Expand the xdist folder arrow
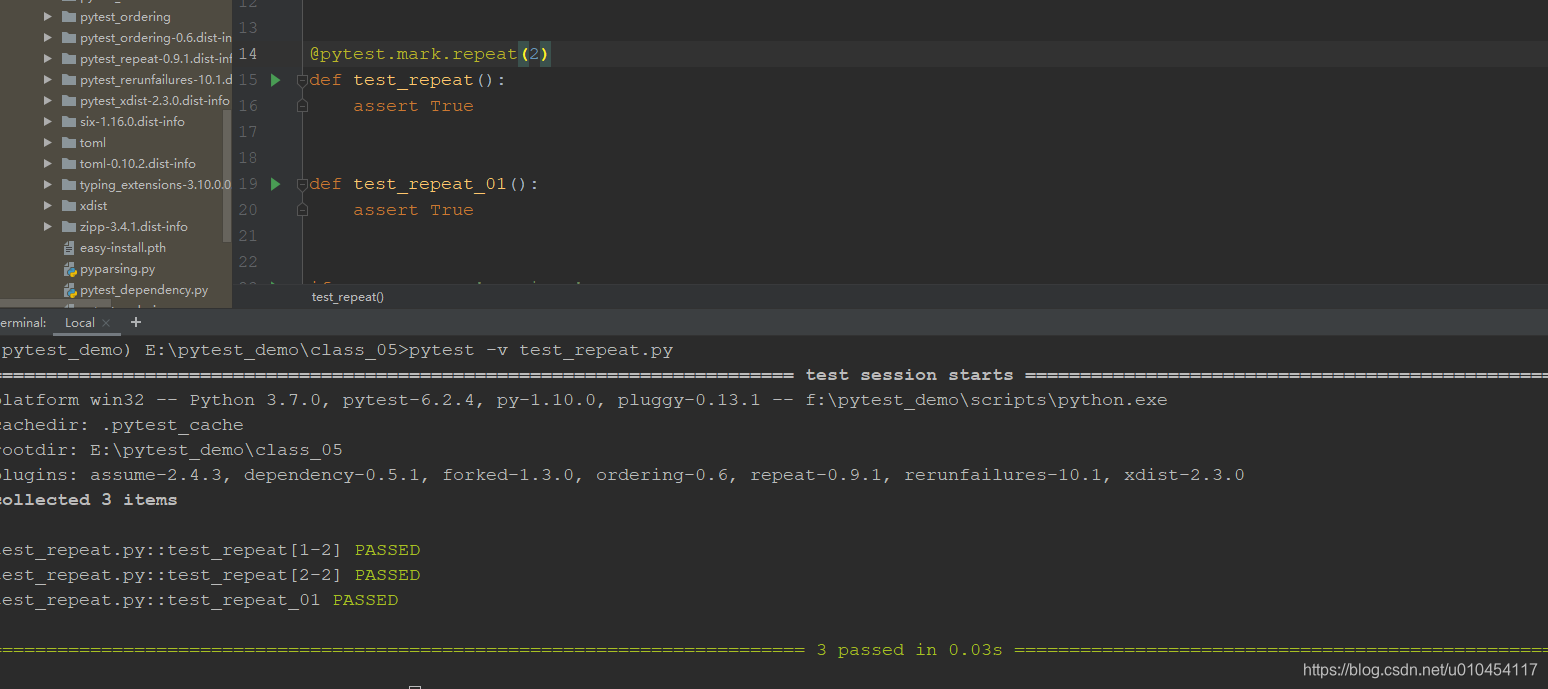The width and height of the screenshot is (1548, 689). (47, 206)
